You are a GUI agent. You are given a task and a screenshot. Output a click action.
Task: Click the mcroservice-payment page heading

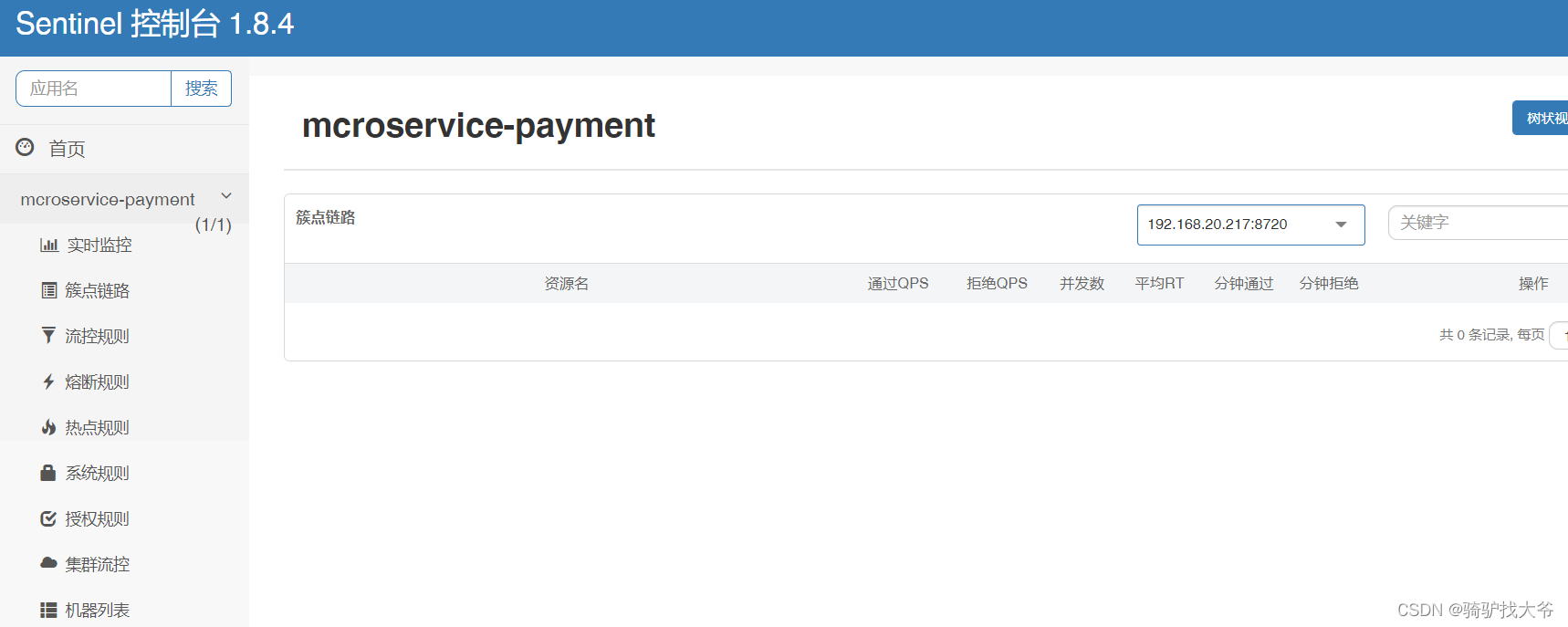[x=478, y=126]
